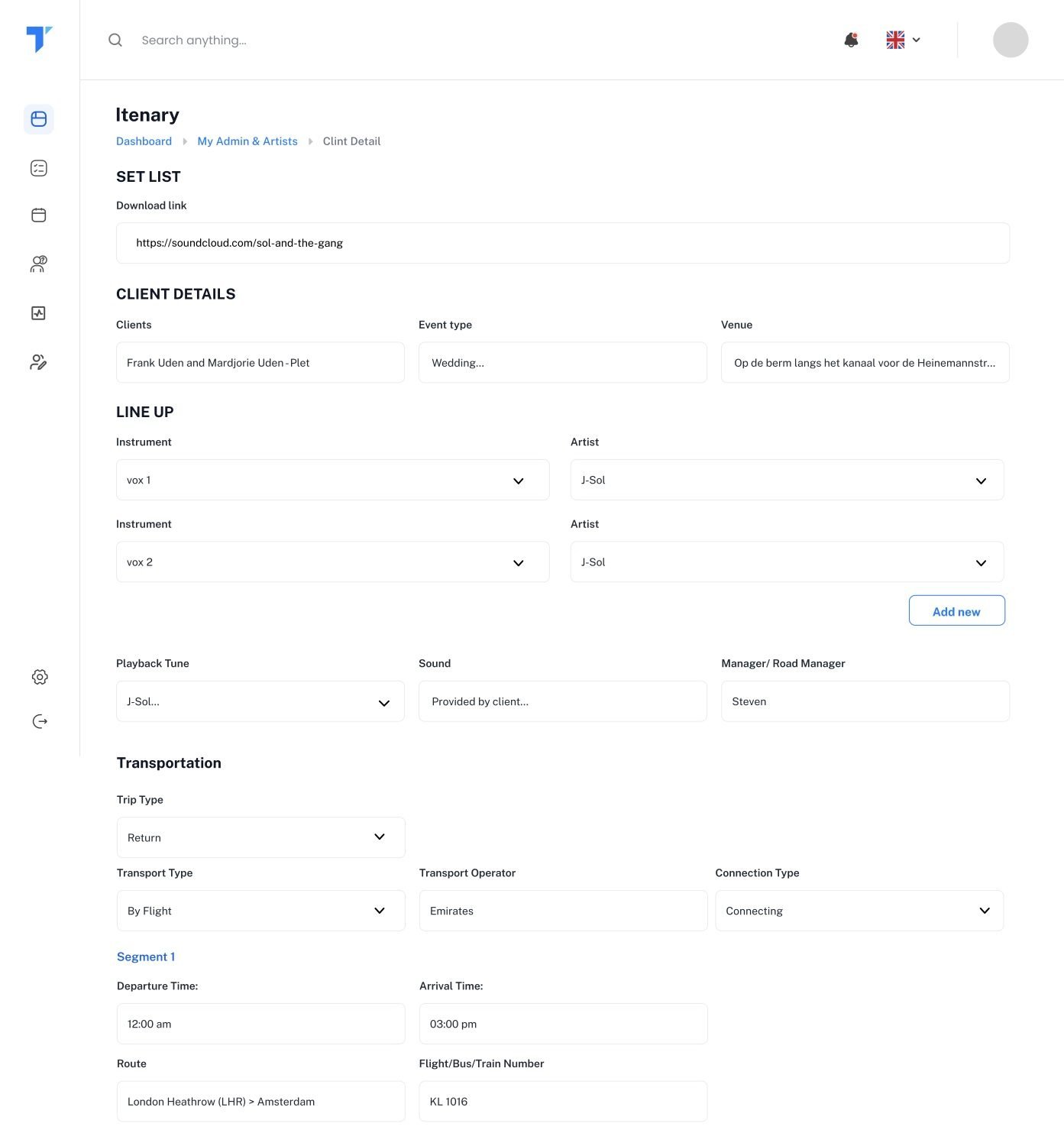Click the Clients input field

click(x=260, y=362)
